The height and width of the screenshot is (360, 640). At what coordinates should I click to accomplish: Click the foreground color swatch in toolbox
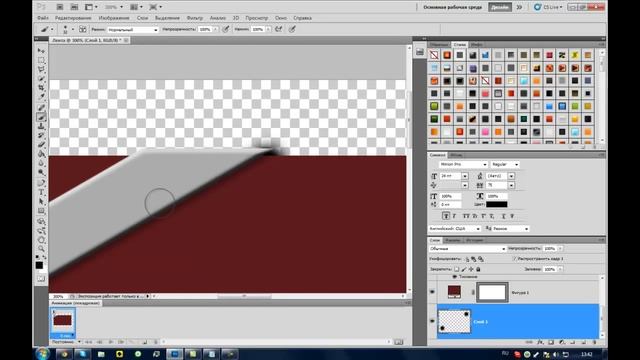coord(39,265)
